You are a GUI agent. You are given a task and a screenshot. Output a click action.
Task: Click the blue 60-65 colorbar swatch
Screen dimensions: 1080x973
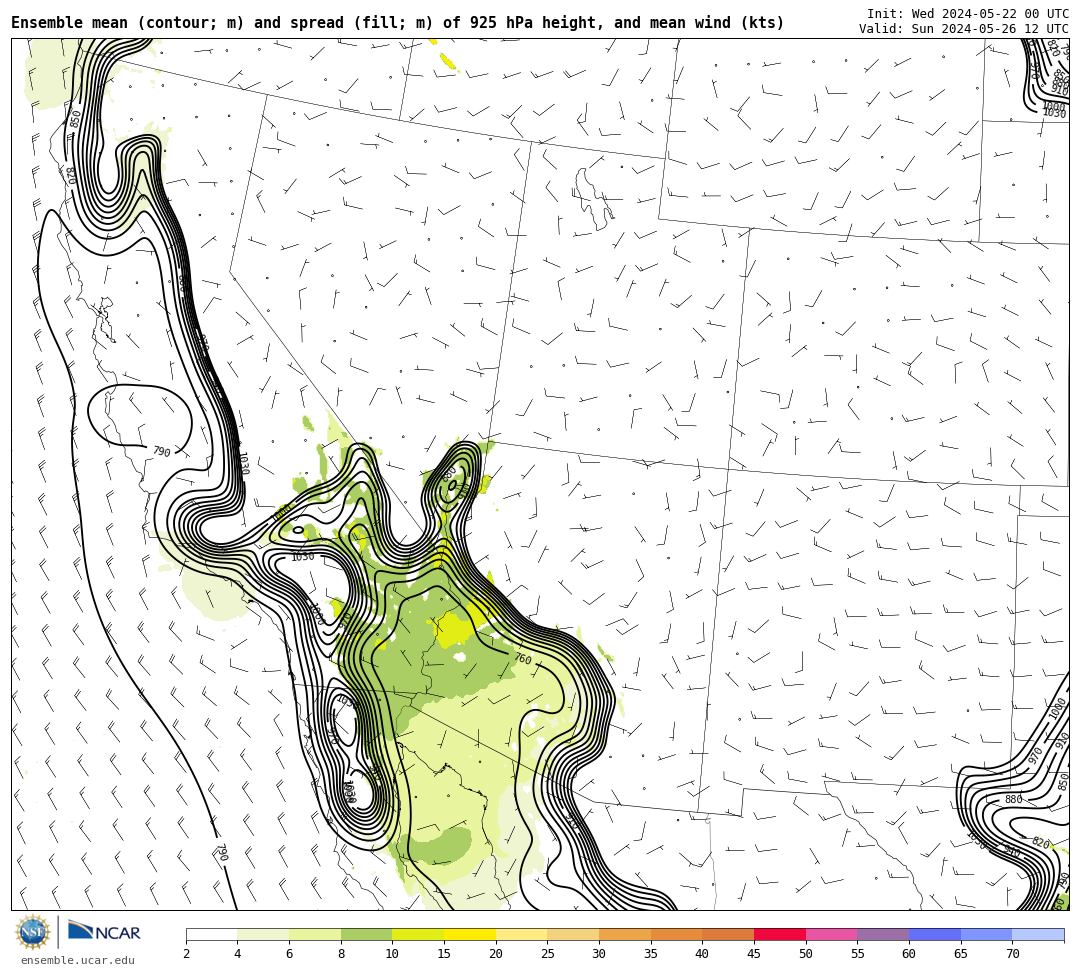pyautogui.click(x=935, y=934)
